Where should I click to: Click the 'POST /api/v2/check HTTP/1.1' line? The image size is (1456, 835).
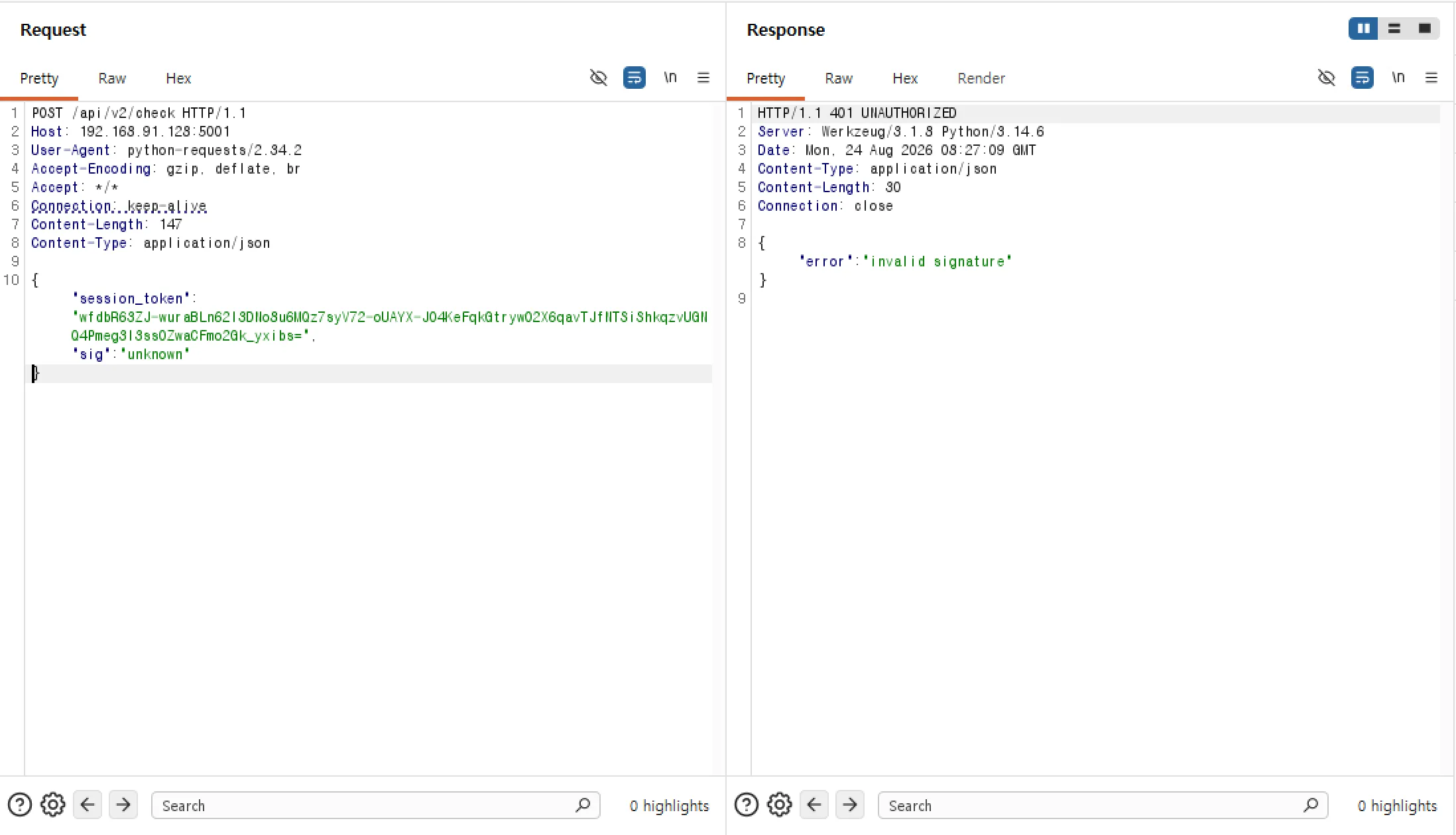coord(139,113)
